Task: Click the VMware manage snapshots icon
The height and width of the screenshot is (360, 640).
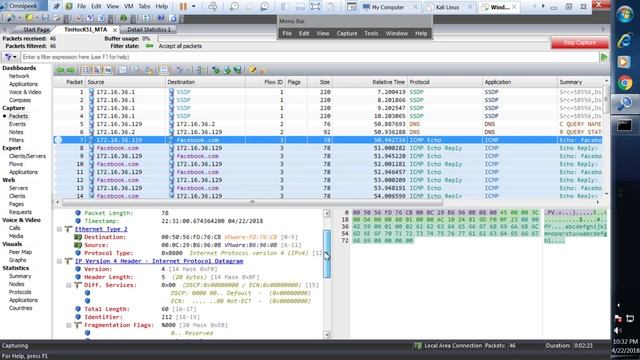Action: pyautogui.click(x=264, y=7)
